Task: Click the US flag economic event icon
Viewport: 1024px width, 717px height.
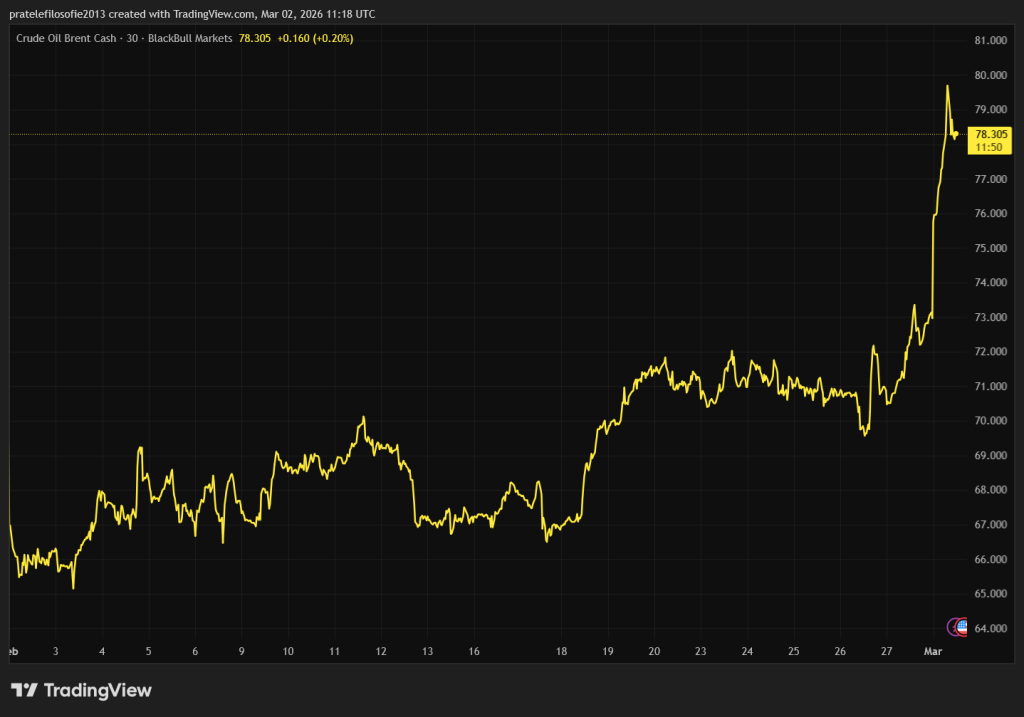Action: [963, 627]
